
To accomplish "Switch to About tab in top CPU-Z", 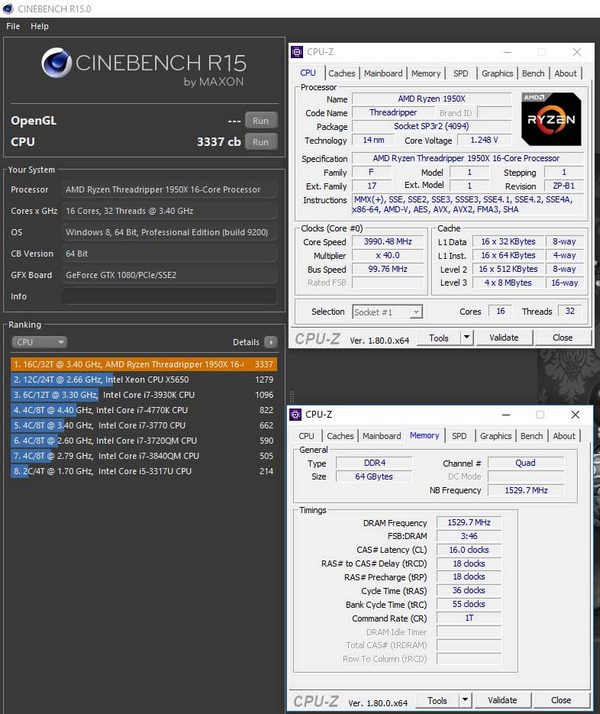I will [565, 73].
